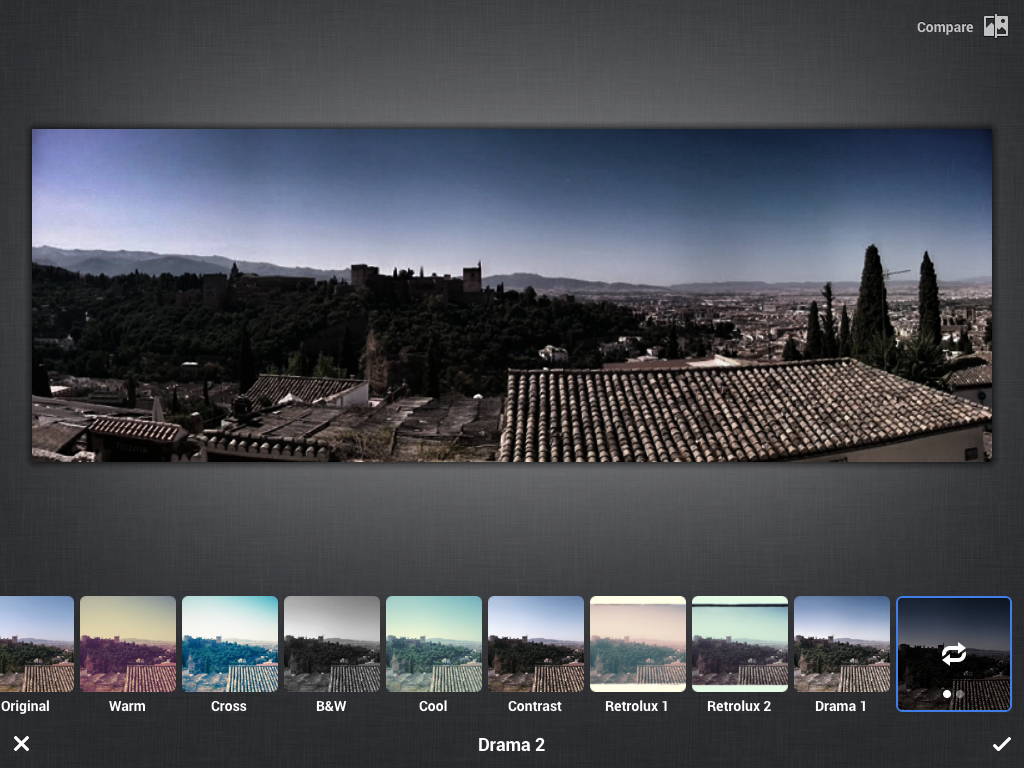Screen dimensions: 1024x768
Task: Pick the Cool filter thumbnail
Action: click(434, 644)
